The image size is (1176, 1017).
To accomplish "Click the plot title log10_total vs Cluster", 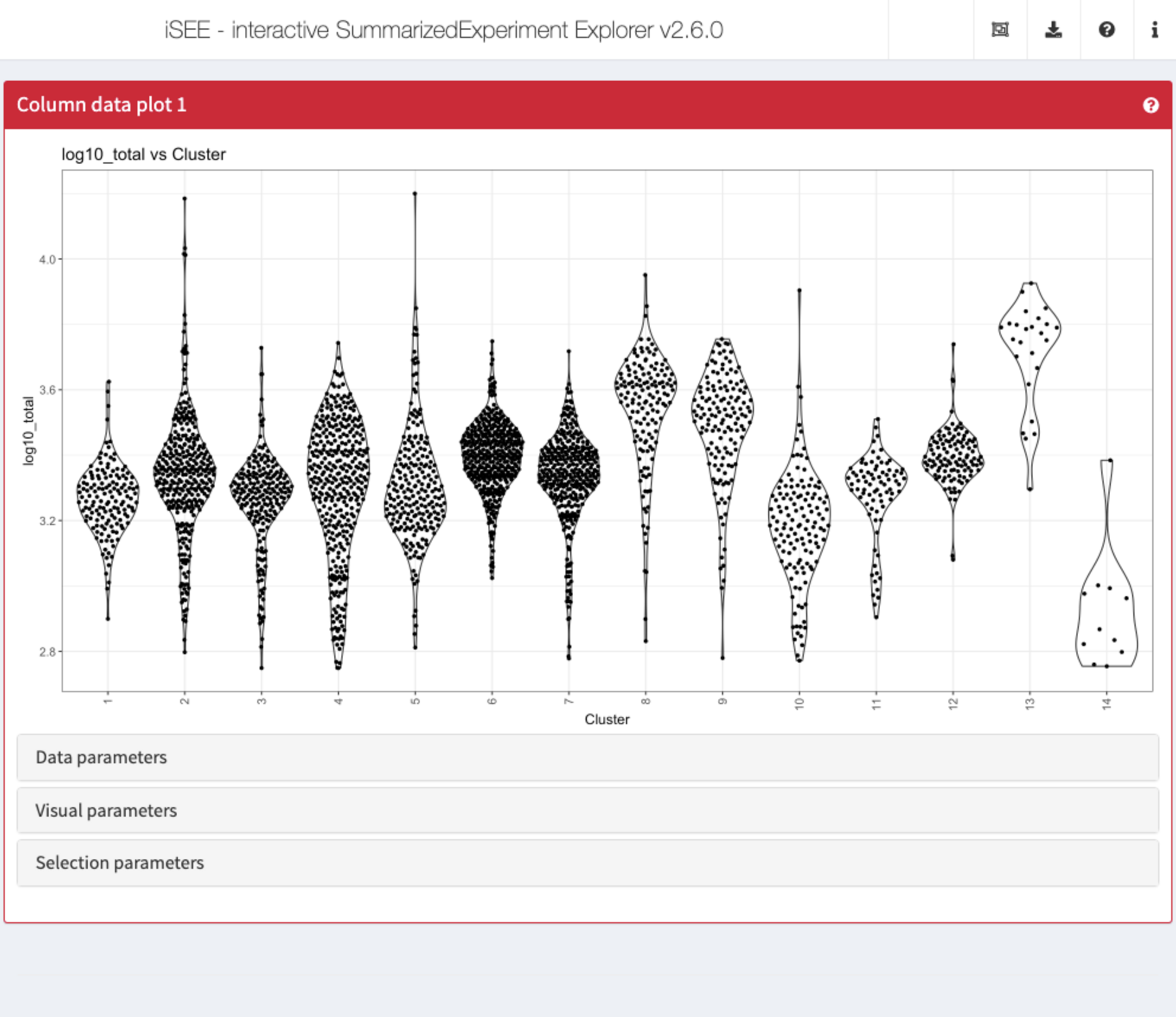I will (143, 154).
